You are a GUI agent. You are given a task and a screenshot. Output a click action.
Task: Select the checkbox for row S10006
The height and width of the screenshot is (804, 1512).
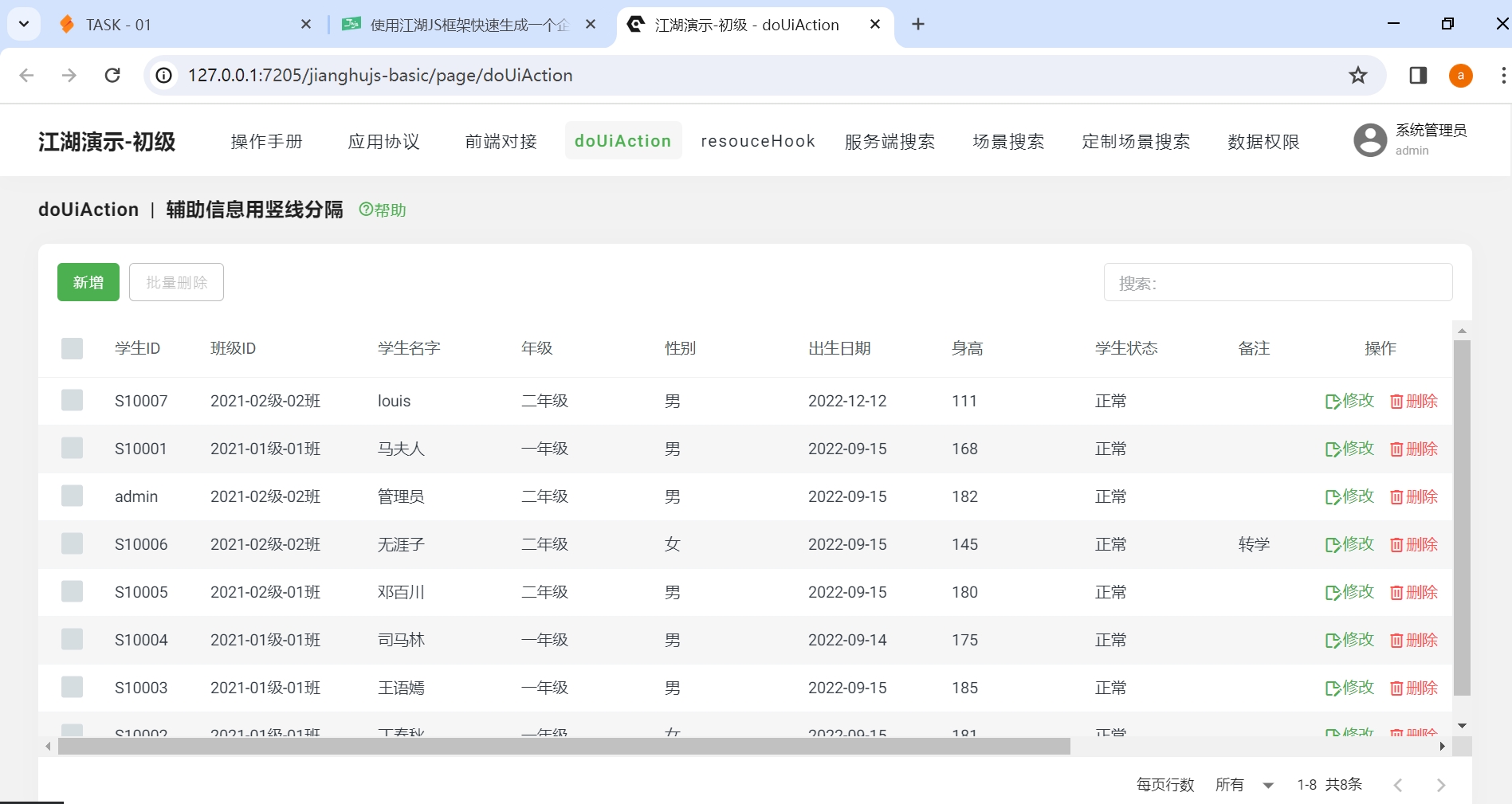(73, 544)
